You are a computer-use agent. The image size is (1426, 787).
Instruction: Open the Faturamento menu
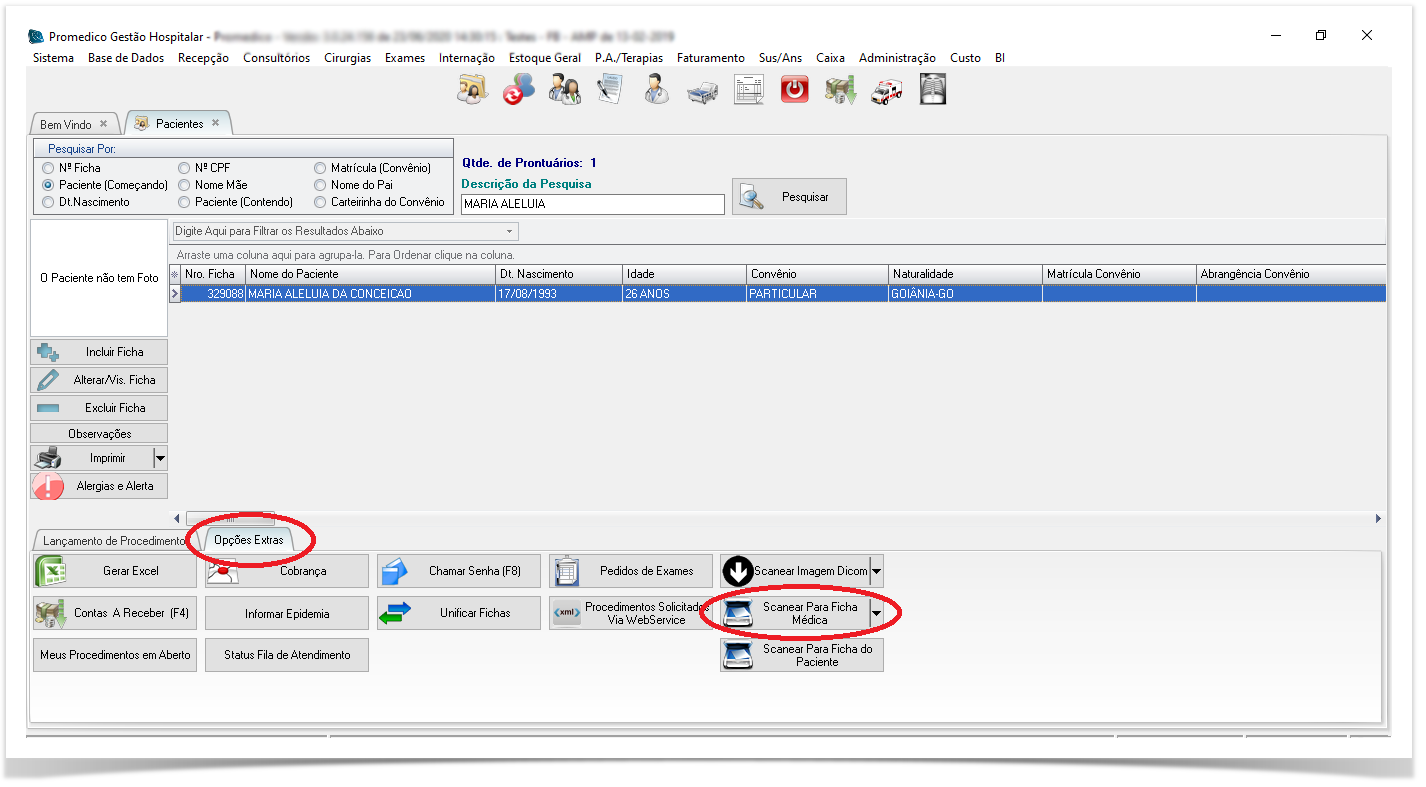click(710, 58)
